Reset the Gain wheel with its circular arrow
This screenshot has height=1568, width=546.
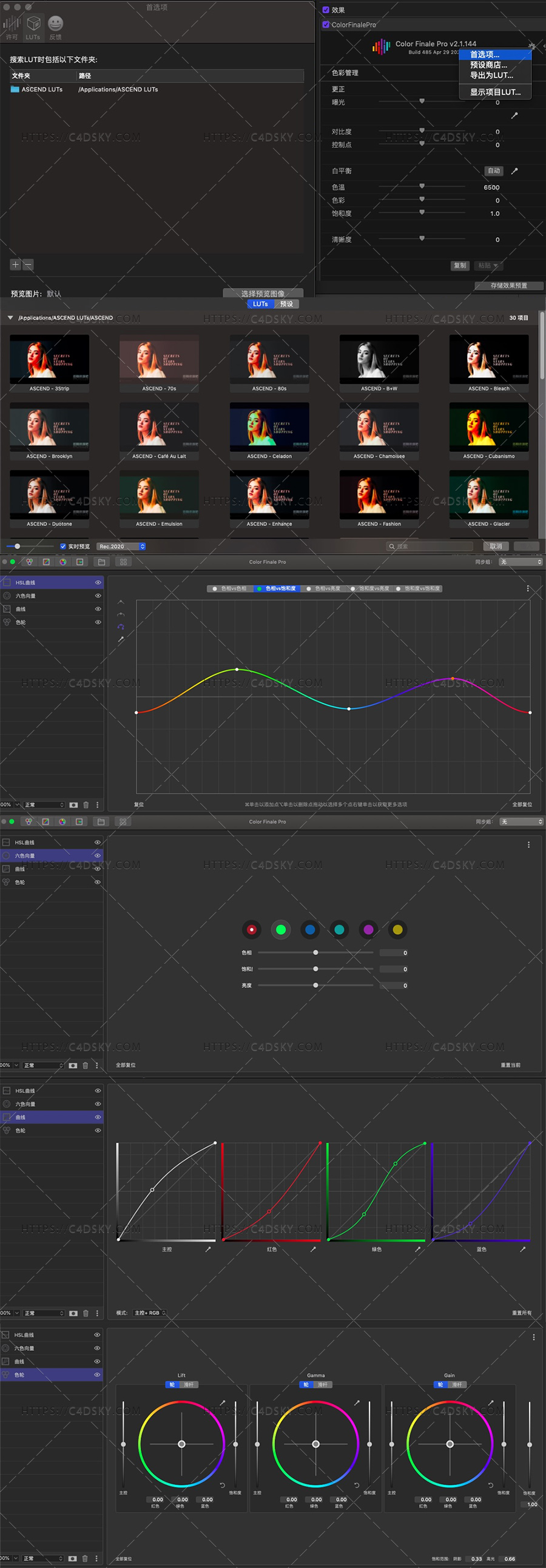tap(491, 1486)
